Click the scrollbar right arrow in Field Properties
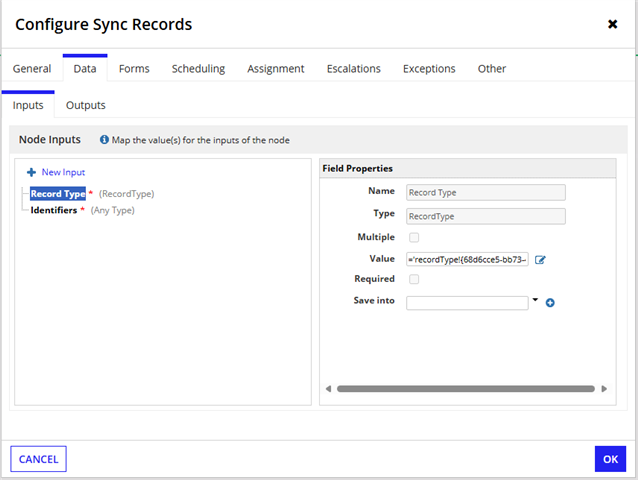 click(603, 389)
